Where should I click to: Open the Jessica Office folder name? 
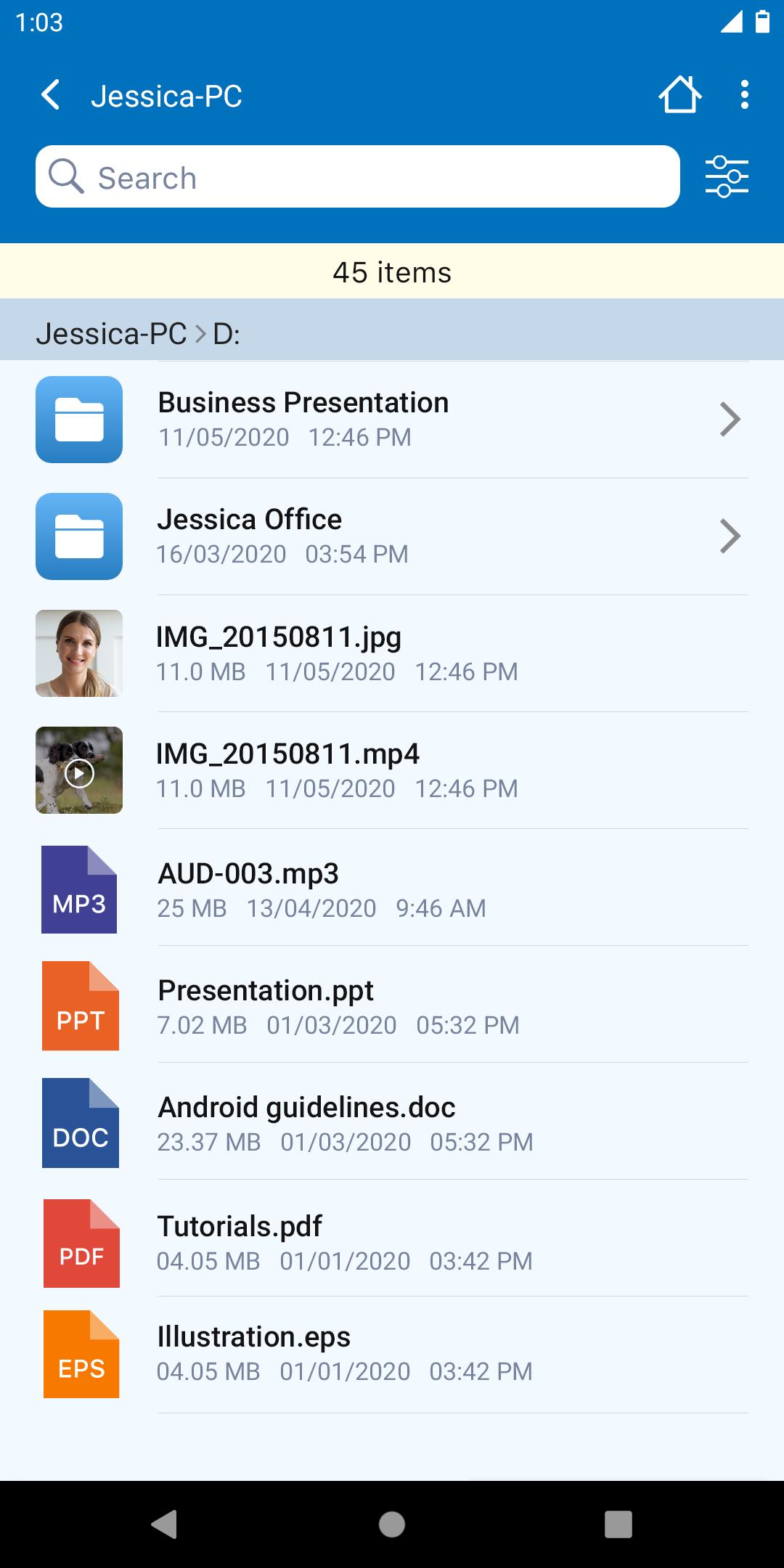[249, 519]
